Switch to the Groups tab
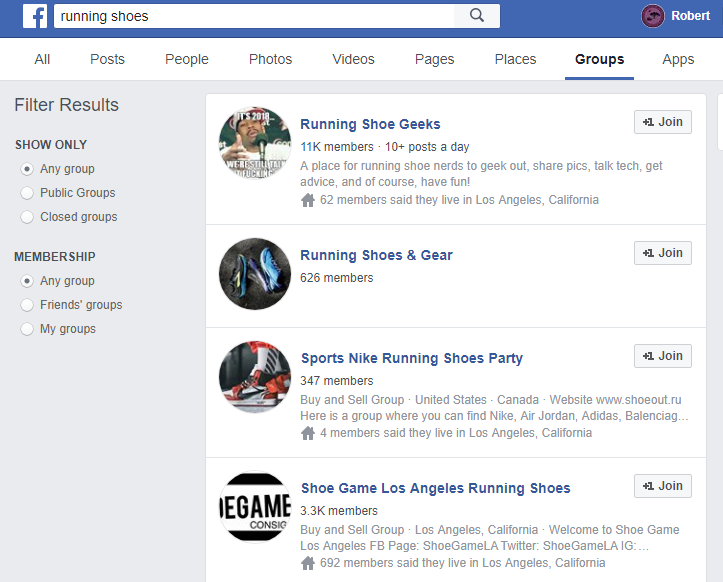The width and height of the screenshot is (723, 582). point(599,59)
